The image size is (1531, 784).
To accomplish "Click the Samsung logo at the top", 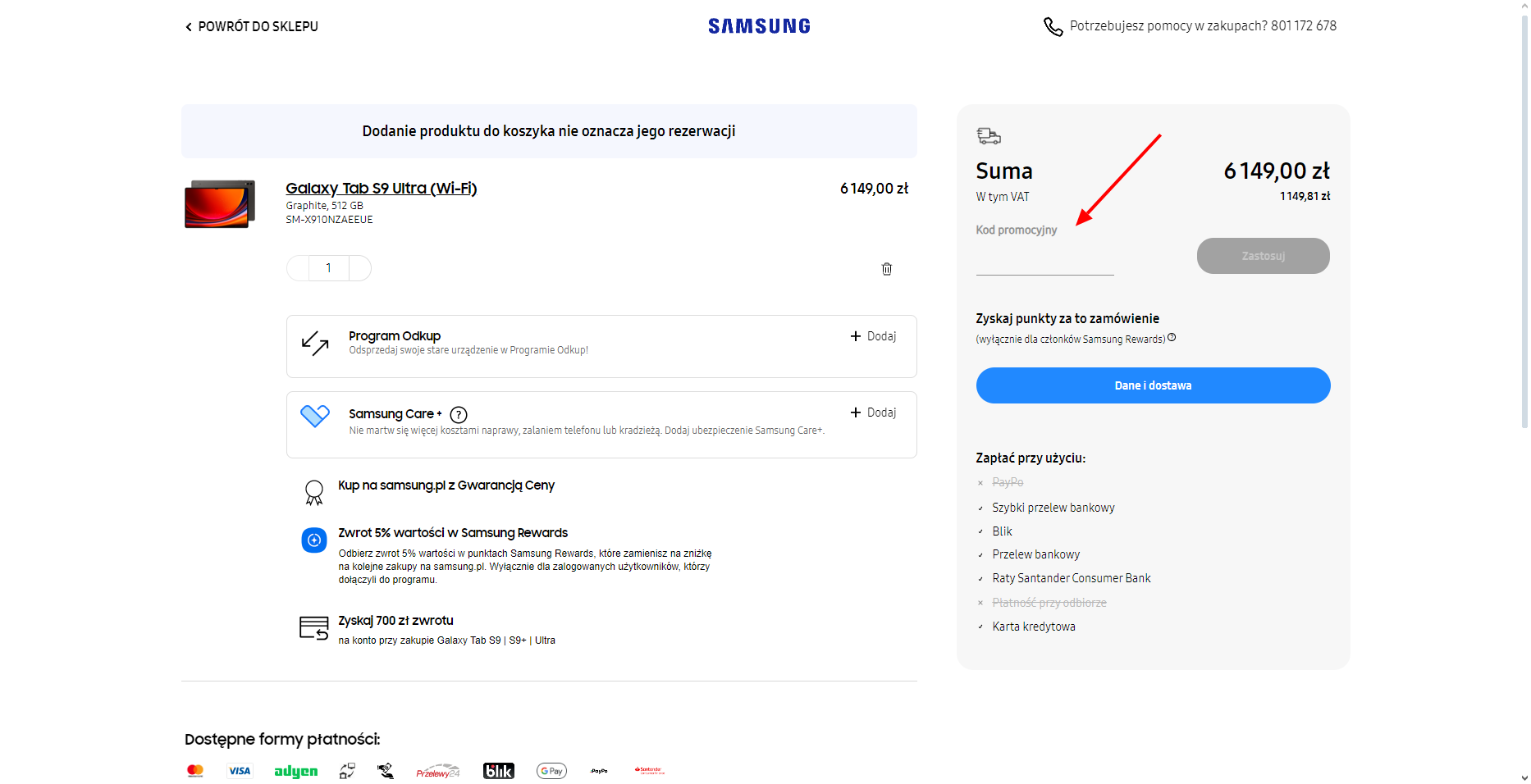I will [x=759, y=26].
